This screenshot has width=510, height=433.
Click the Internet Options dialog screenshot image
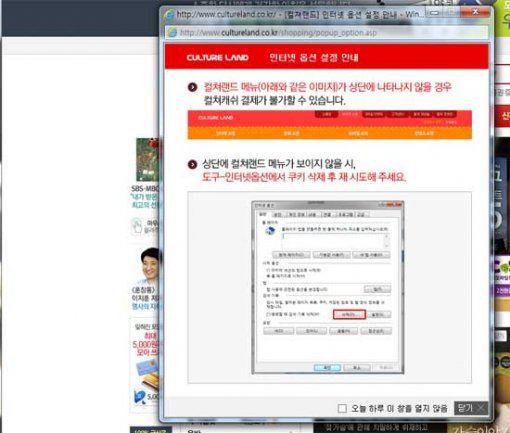tap(328, 287)
